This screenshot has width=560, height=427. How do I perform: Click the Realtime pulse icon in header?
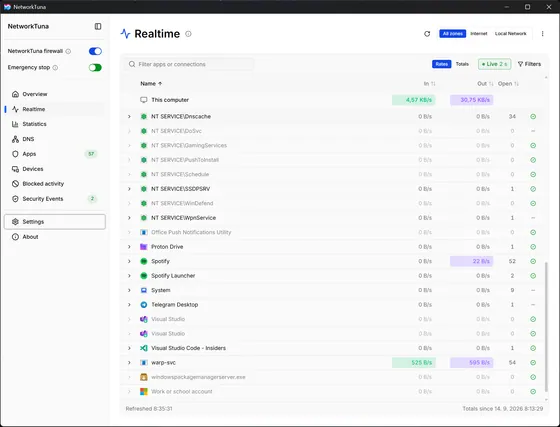coord(125,34)
